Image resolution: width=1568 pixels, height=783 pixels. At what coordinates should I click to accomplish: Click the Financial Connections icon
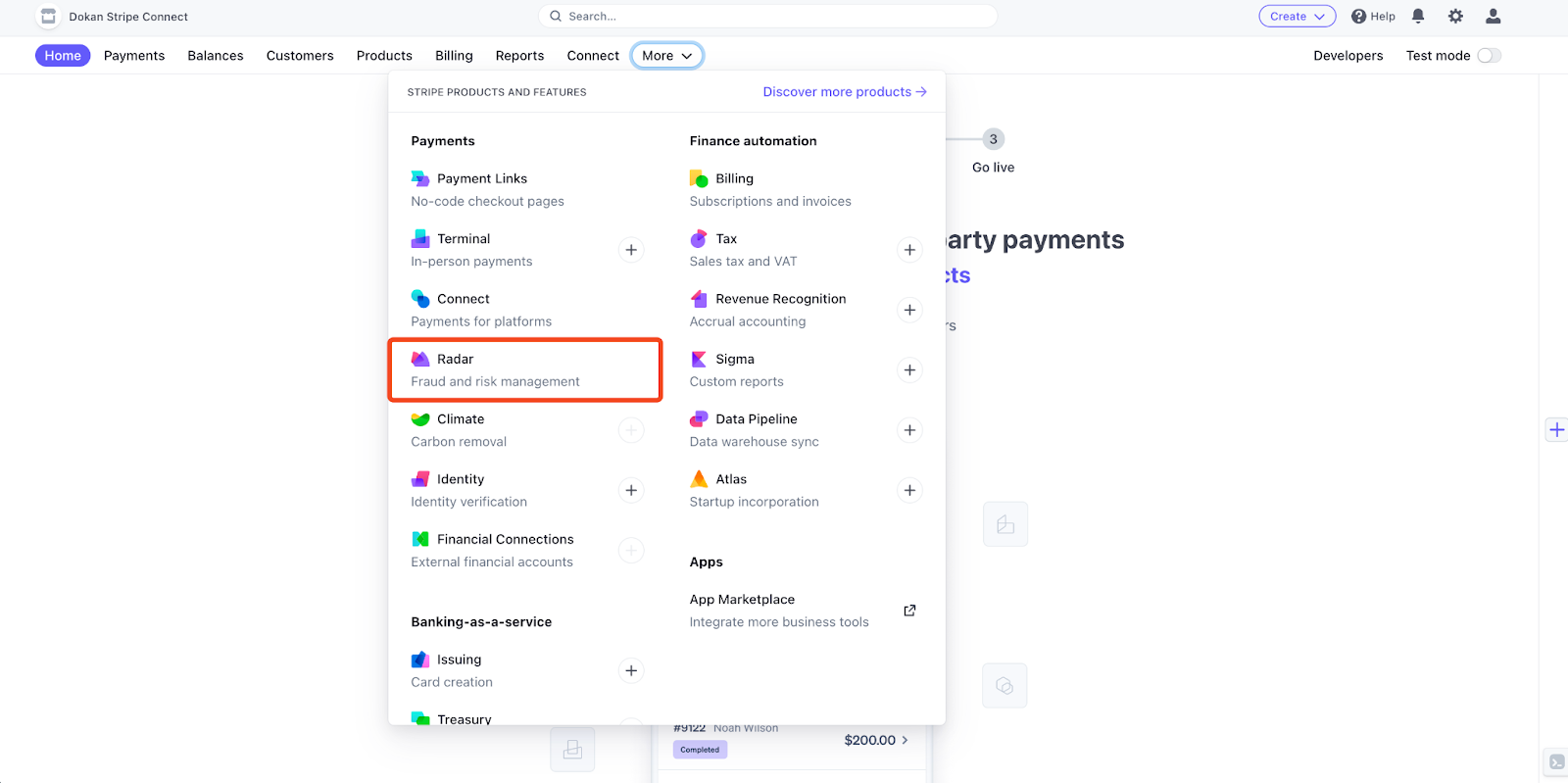(x=420, y=539)
